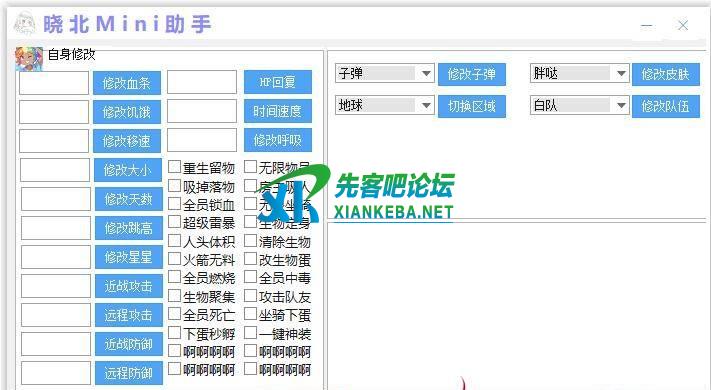Viewport: 711px width, 390px height.
Task: Tick the 攻击队友 checkbox
Action: pos(251,296)
